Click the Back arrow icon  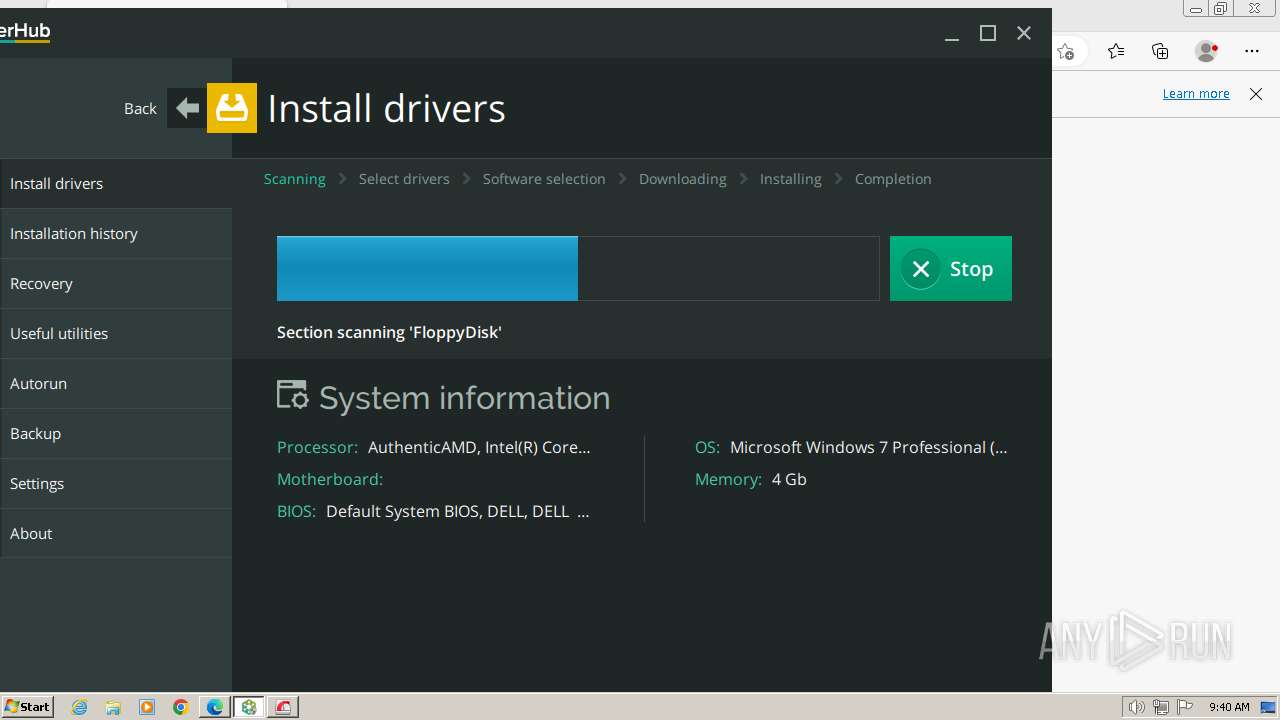click(x=187, y=108)
